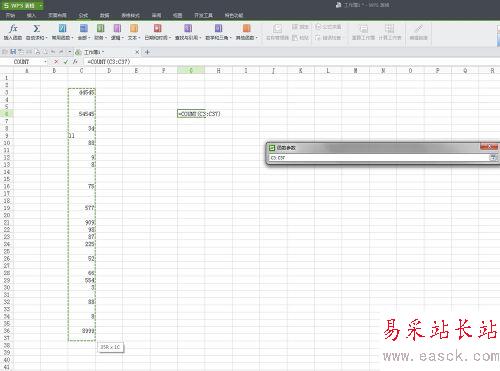Image resolution: width=500 pixels, height=371 pixels.
Task: Select row header 10
Action: pyautogui.click(x=7, y=143)
